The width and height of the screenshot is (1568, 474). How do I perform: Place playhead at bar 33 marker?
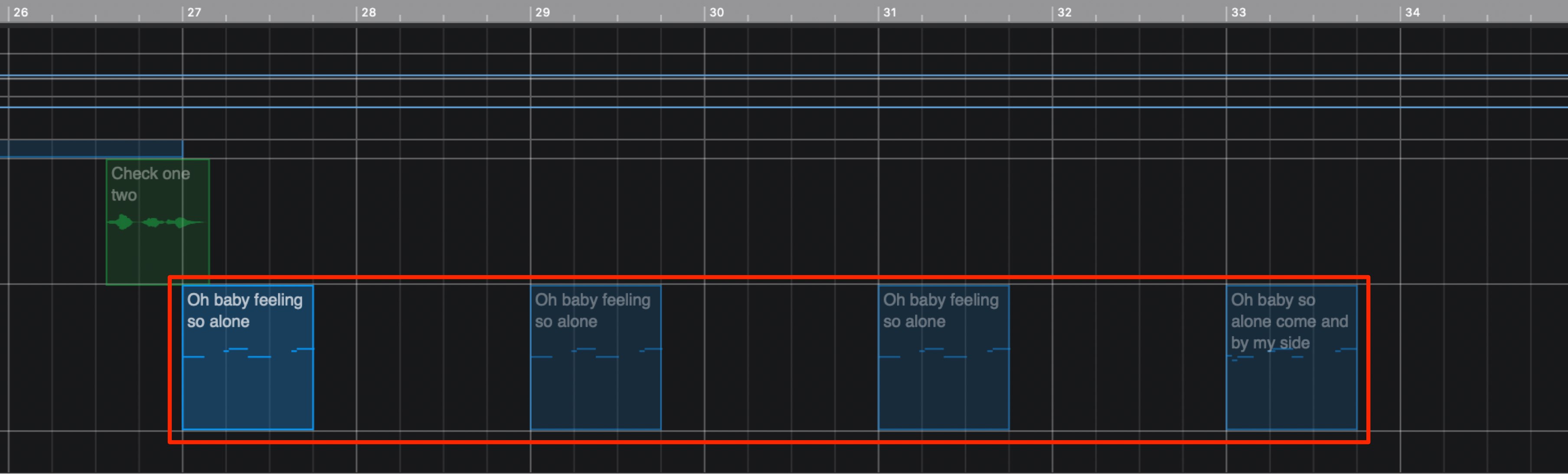(x=1238, y=12)
